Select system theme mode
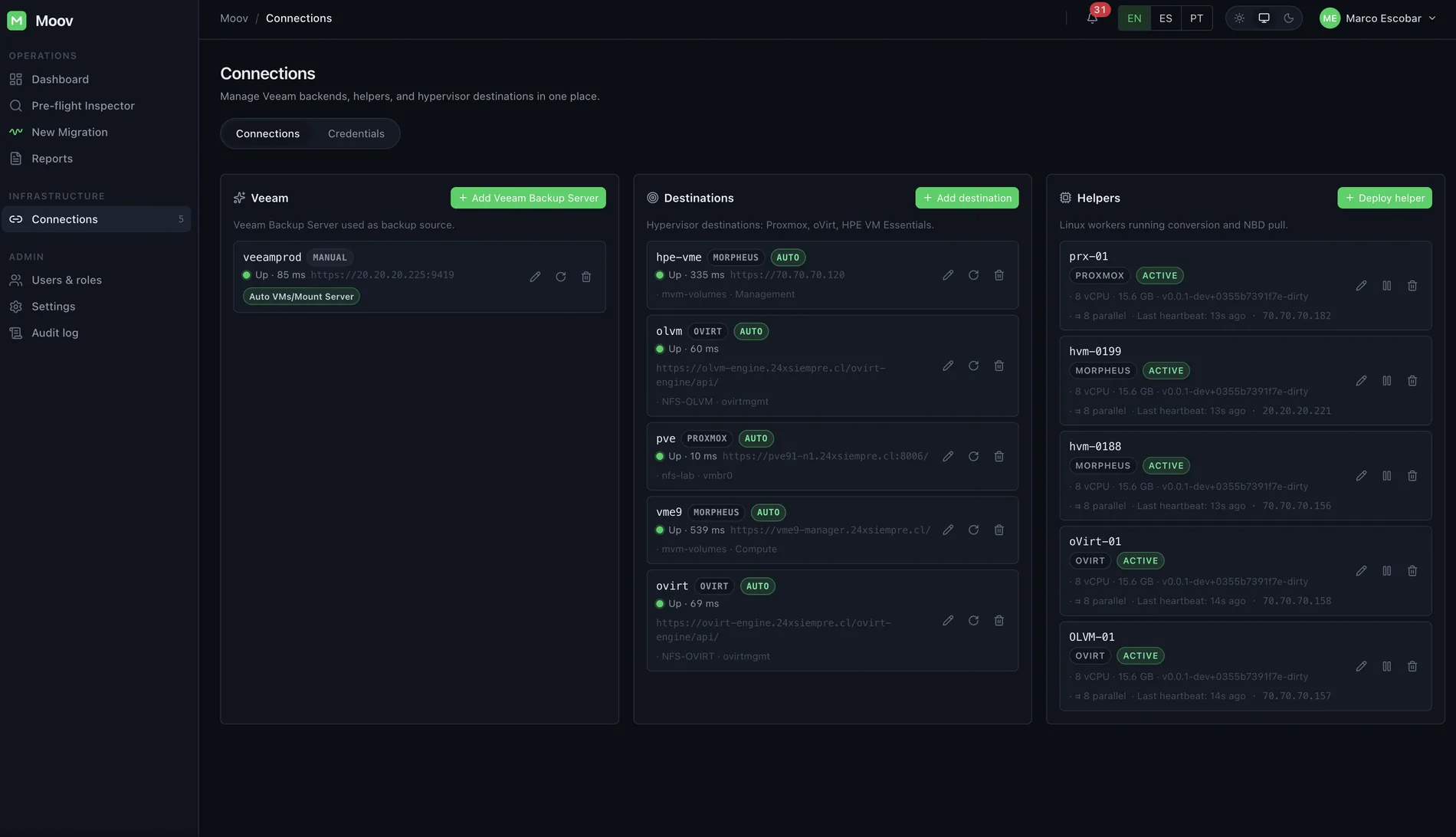The height and width of the screenshot is (837, 1456). (1264, 18)
